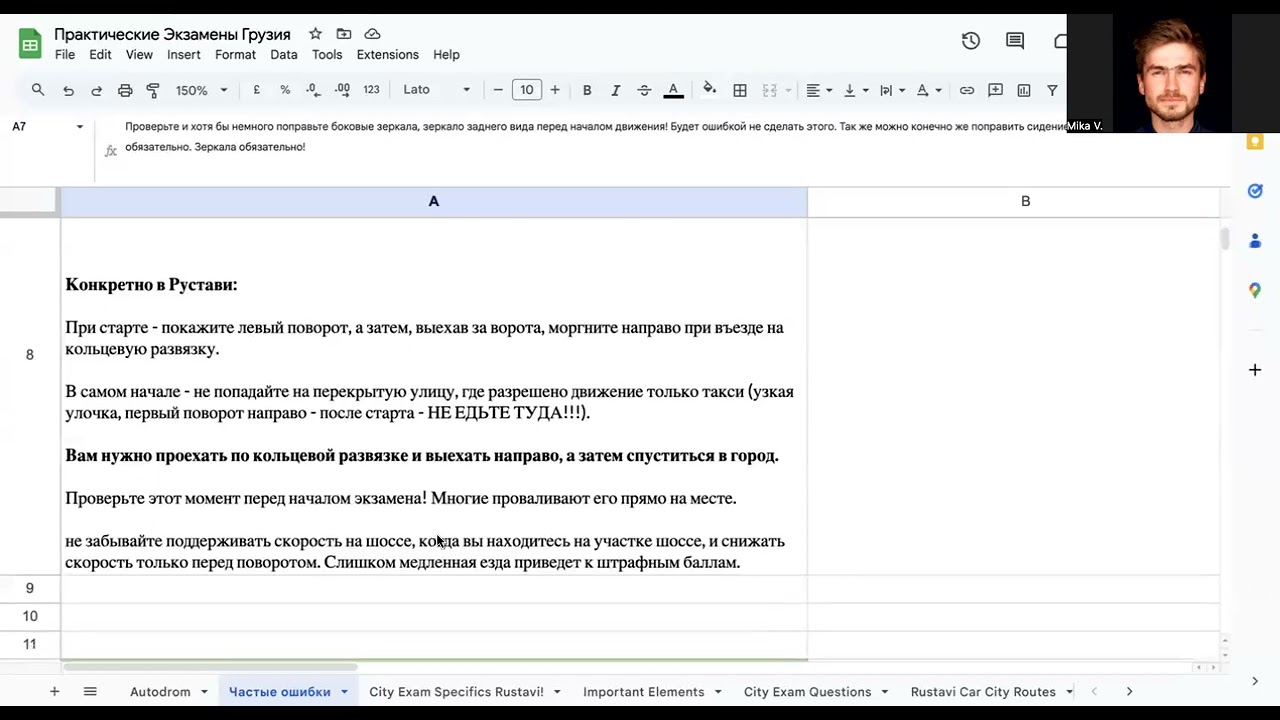Open the Format menu
Screen dimensions: 1280x720
[x=235, y=55]
